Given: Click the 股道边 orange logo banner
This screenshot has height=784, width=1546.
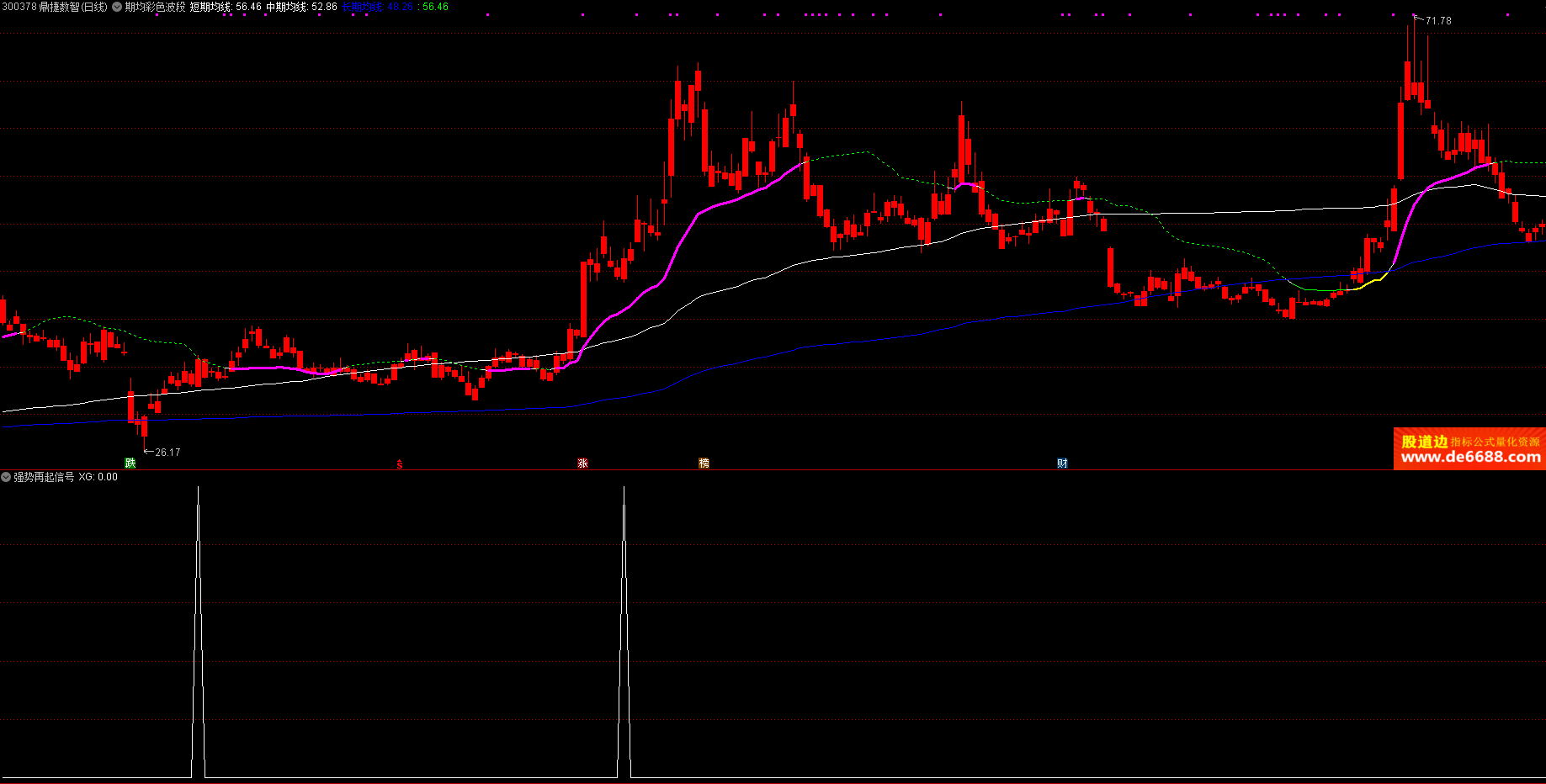Looking at the screenshot, I should click(1424, 441).
